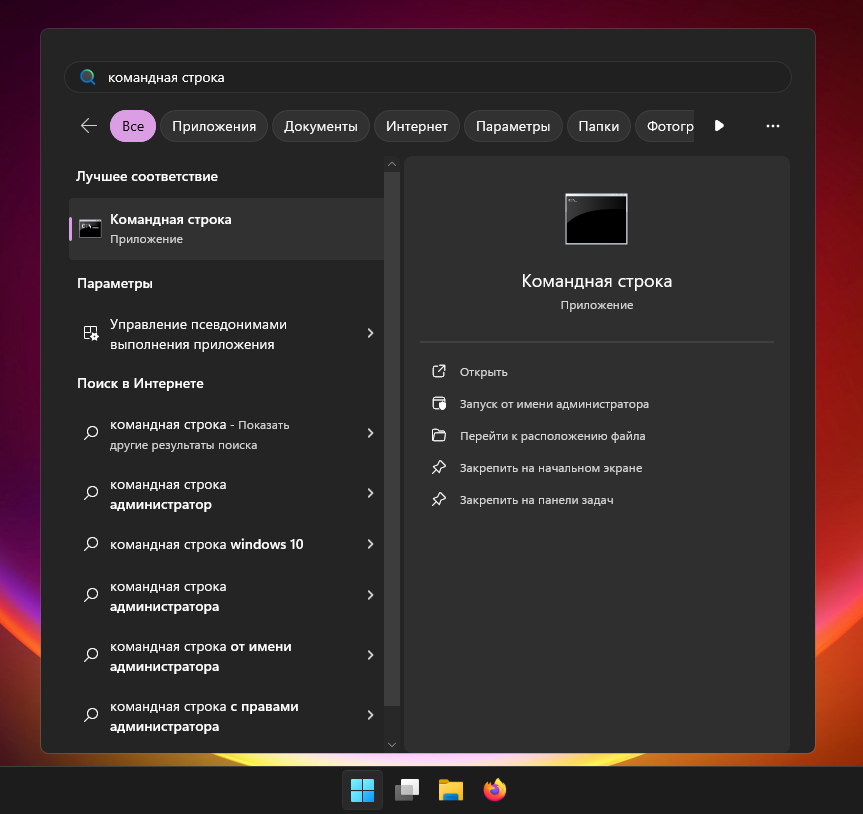Go back using the left arrow icon
This screenshot has width=863, height=814.
(89, 126)
